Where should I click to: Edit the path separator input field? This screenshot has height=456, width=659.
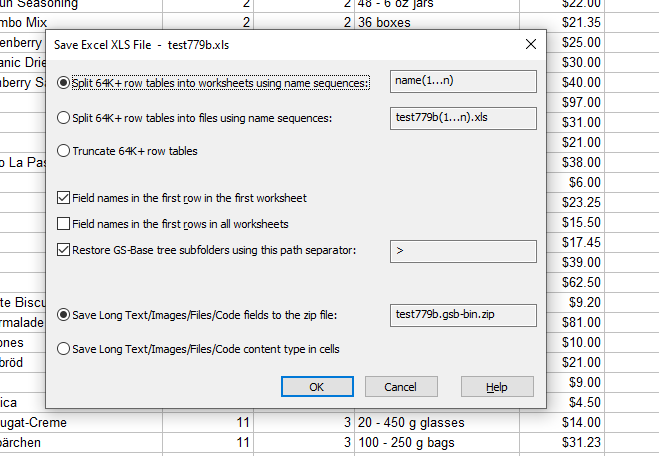[462, 251]
